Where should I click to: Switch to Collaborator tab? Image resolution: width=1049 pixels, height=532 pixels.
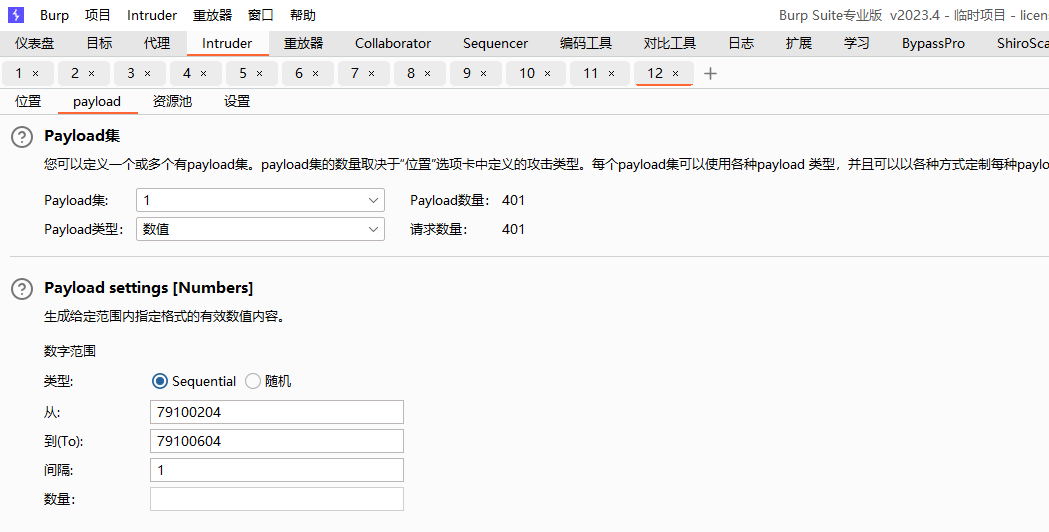coord(393,43)
